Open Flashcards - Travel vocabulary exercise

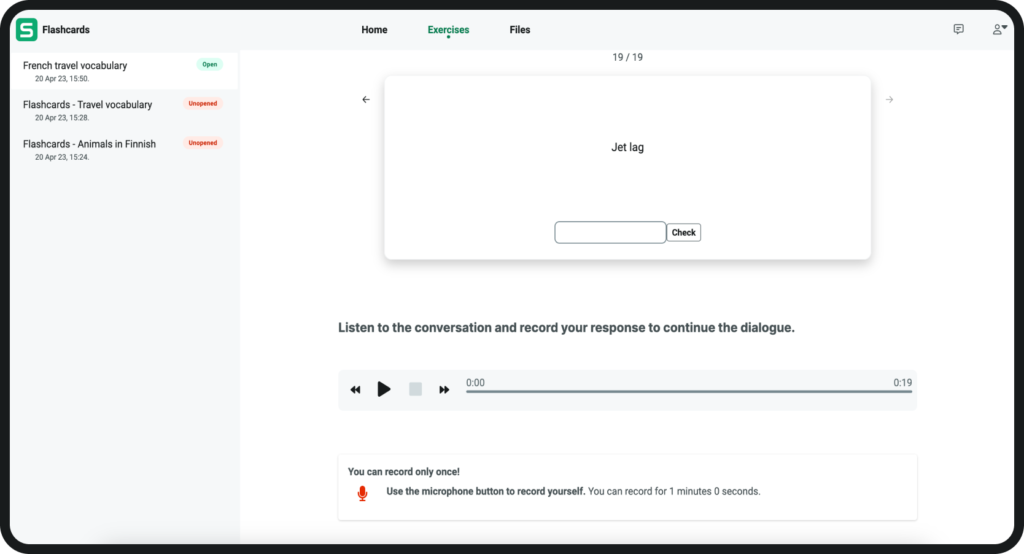(87, 105)
